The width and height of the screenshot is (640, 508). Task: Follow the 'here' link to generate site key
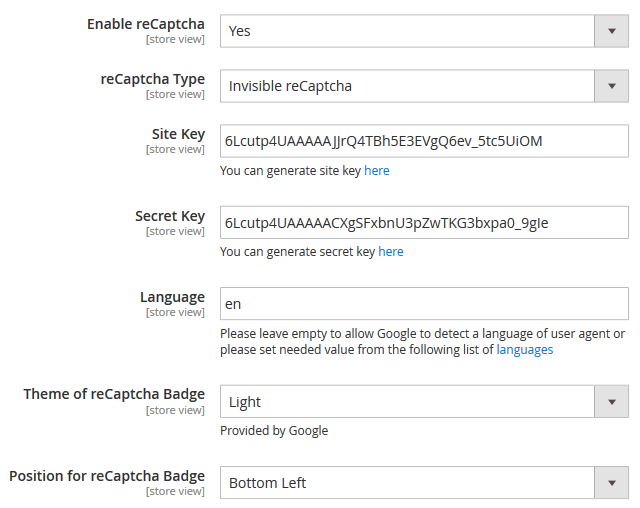pyautogui.click(x=376, y=171)
